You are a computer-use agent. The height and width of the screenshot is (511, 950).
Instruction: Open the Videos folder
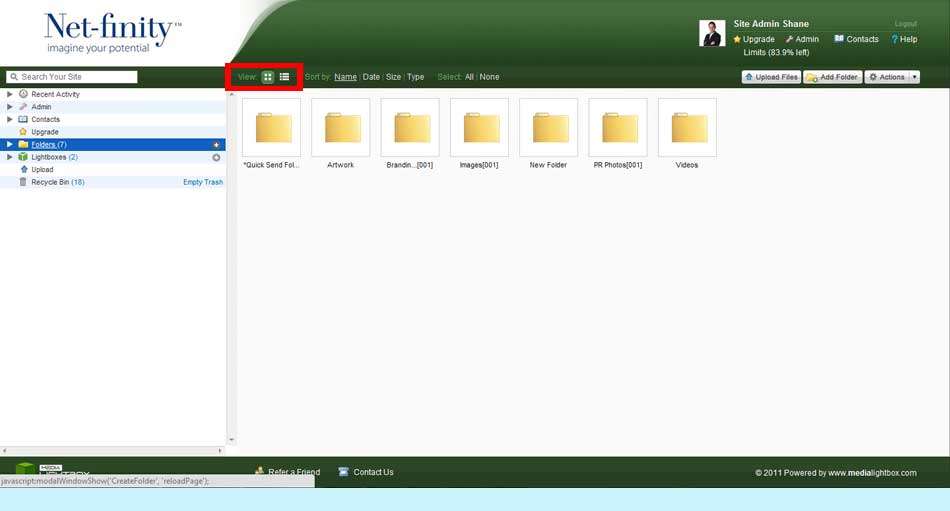[x=687, y=128]
